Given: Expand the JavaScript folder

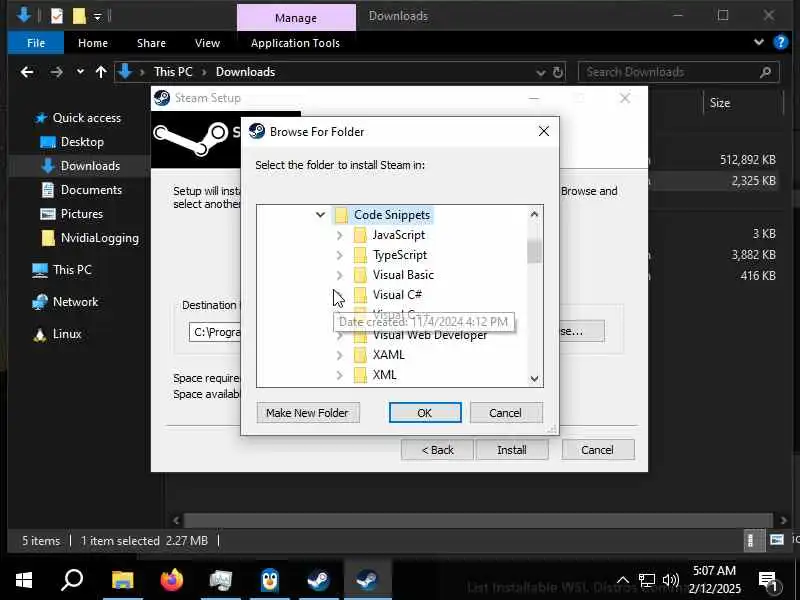Looking at the screenshot, I should tap(339, 235).
